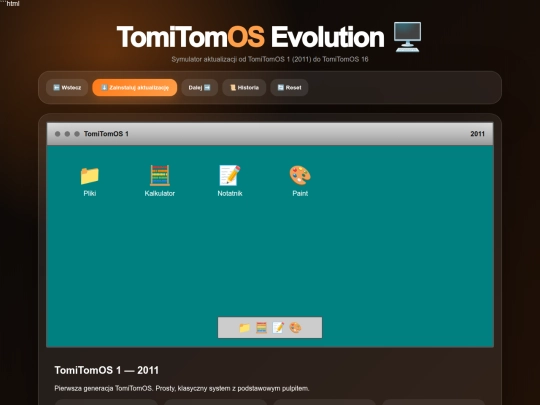Click the paint palette icon in the dock
Viewport: 540px width, 405px height.
pos(295,328)
